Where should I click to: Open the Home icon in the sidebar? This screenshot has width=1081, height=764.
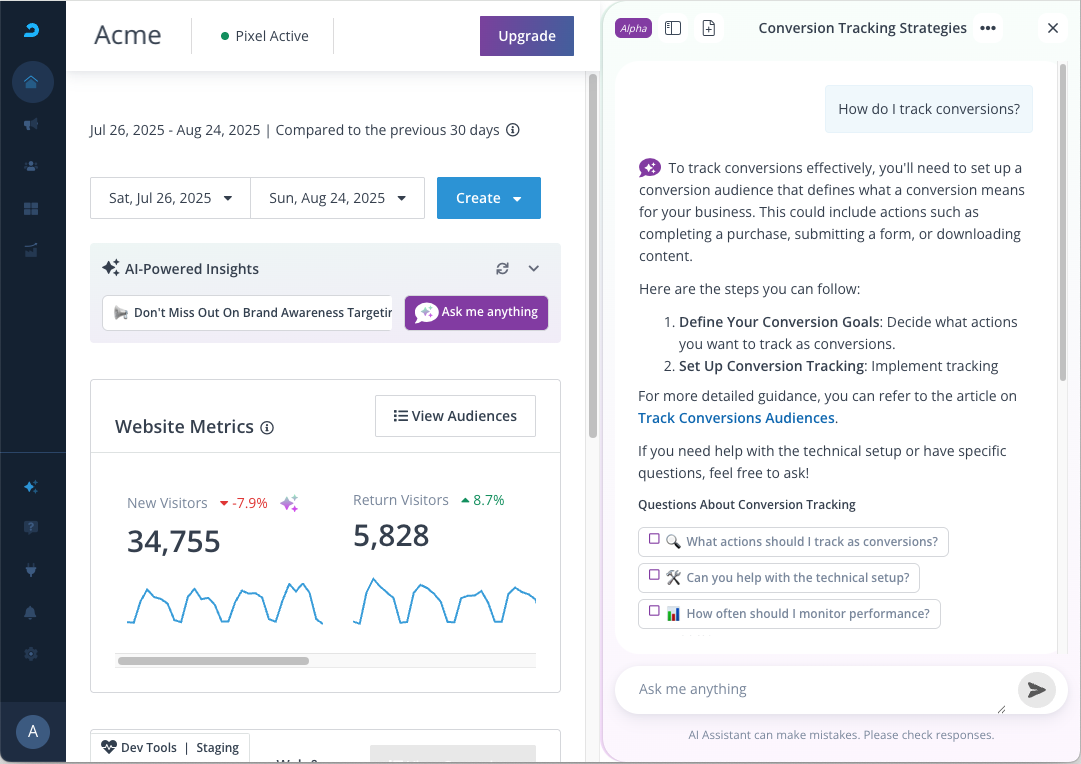click(x=32, y=81)
